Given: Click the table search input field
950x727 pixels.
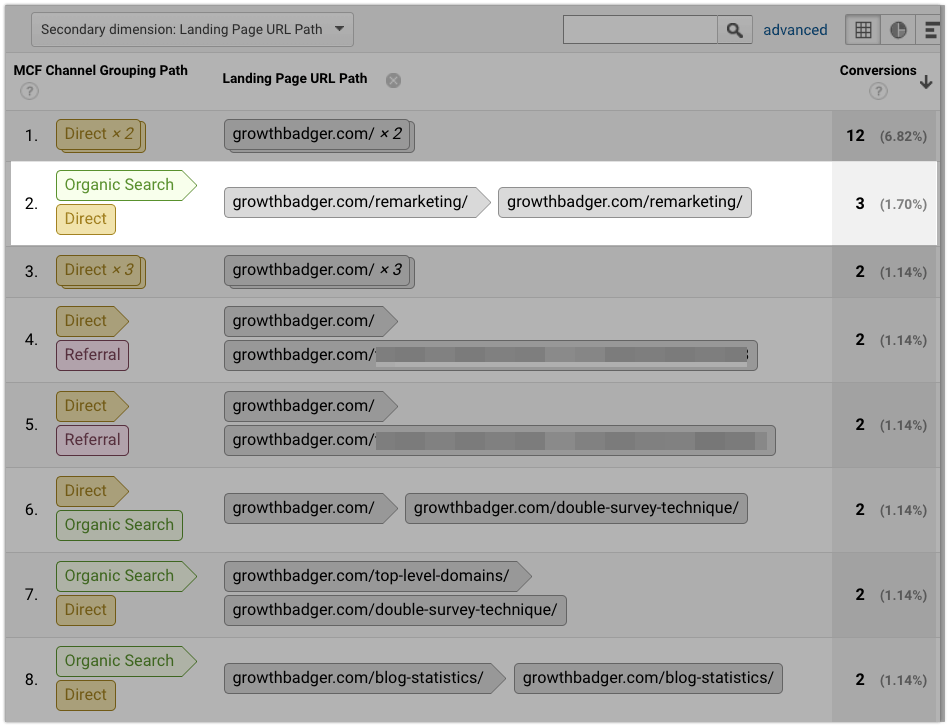Looking at the screenshot, I should click(640, 30).
